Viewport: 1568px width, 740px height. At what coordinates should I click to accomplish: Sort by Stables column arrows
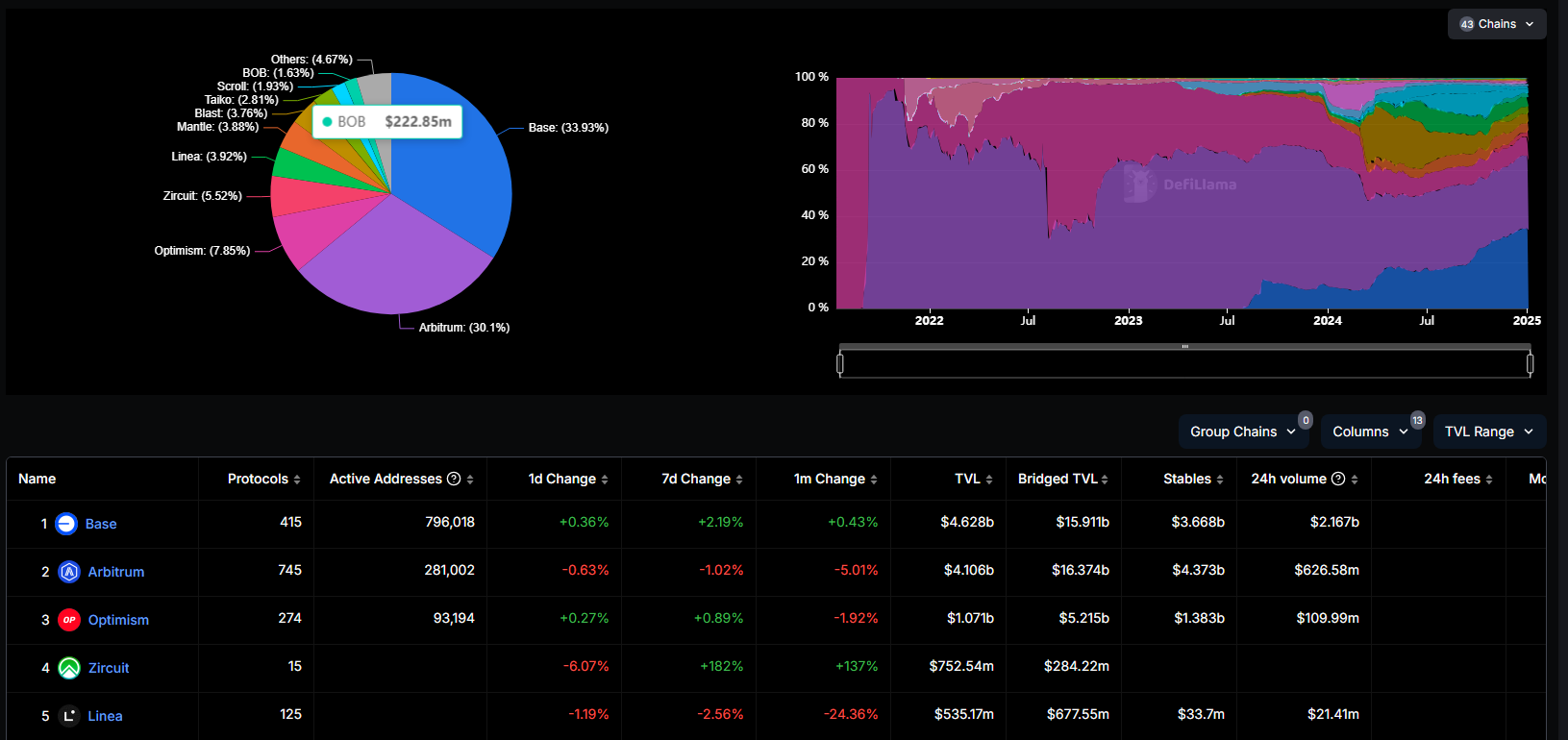1220,480
